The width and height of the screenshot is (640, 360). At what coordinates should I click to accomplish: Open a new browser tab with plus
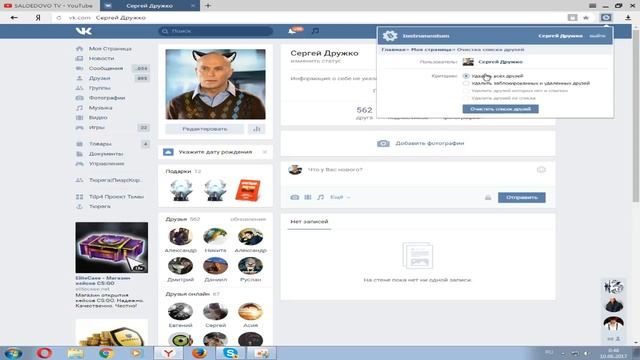(208, 6)
